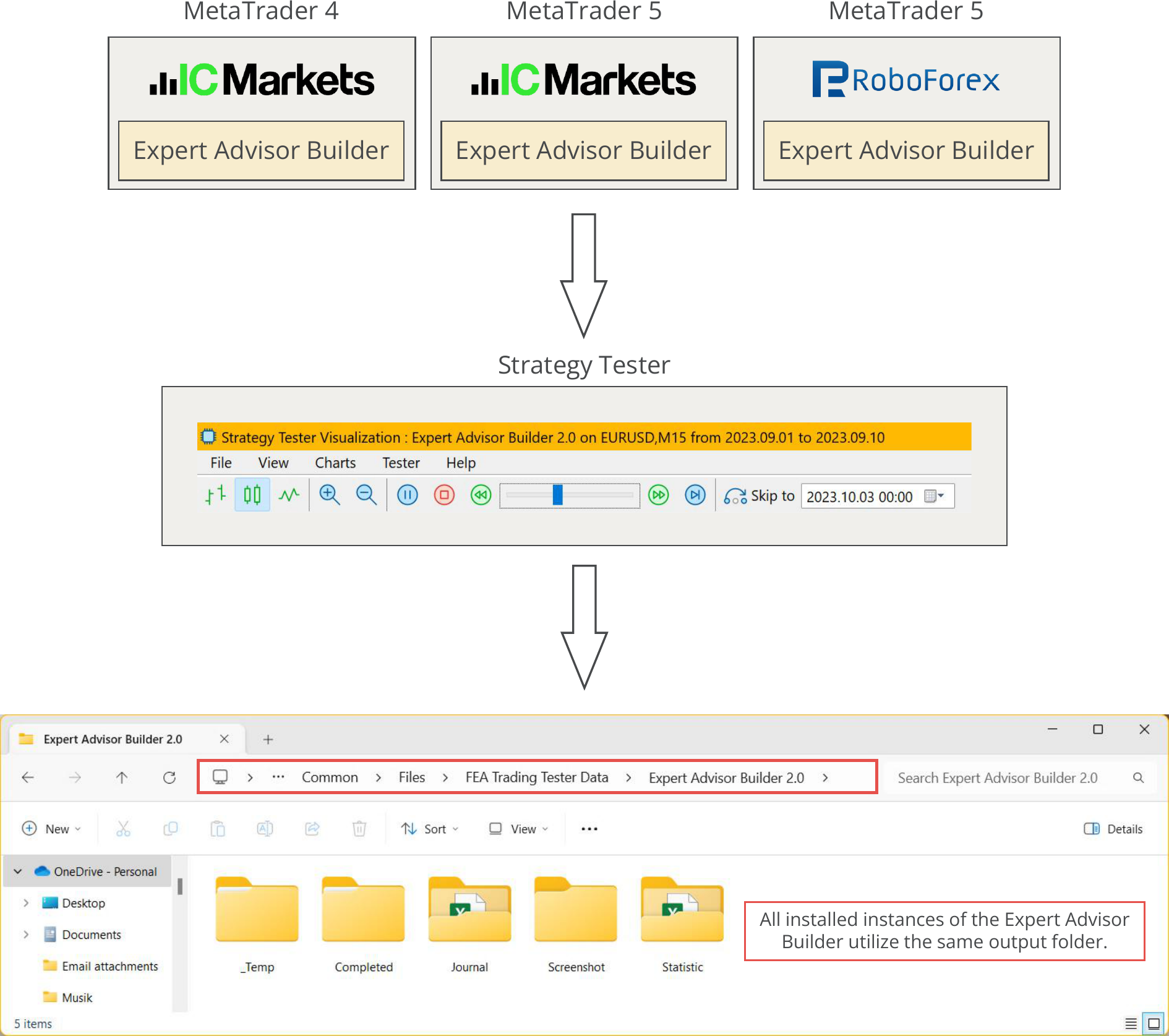Stop the strategy tester run

coord(444,495)
